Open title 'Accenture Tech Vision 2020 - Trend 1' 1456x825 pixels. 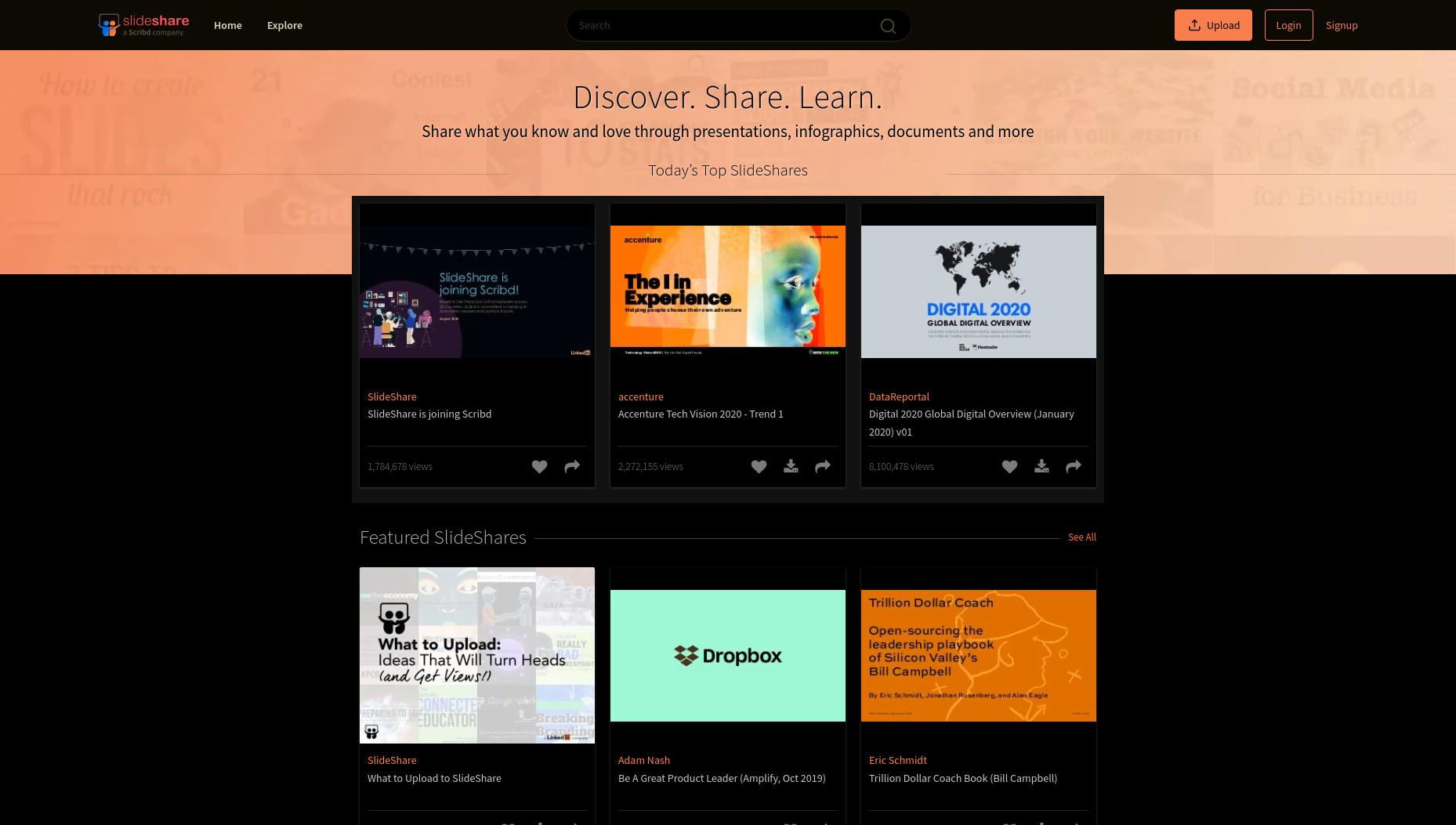[x=701, y=414]
